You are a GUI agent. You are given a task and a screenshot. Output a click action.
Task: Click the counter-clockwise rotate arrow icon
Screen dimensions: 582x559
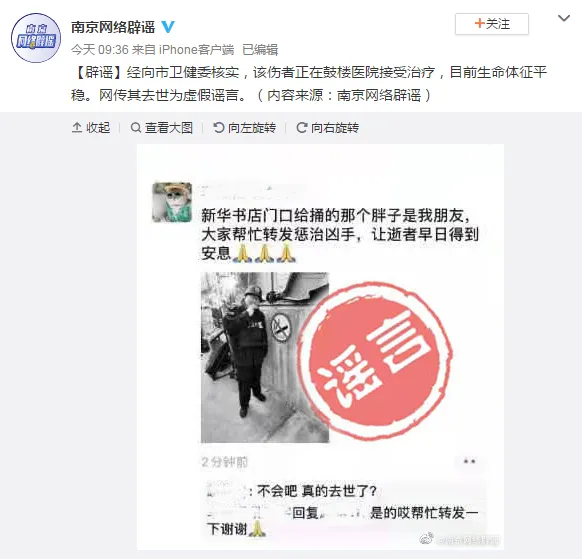coord(219,128)
